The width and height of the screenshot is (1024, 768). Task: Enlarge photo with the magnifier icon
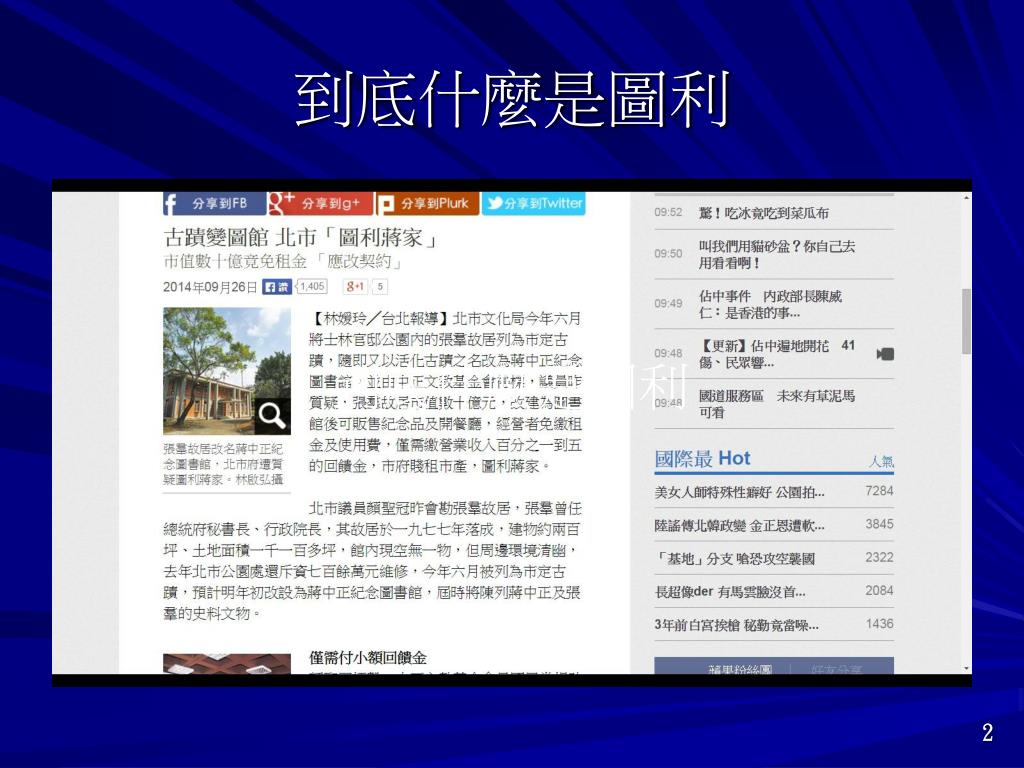[272, 415]
